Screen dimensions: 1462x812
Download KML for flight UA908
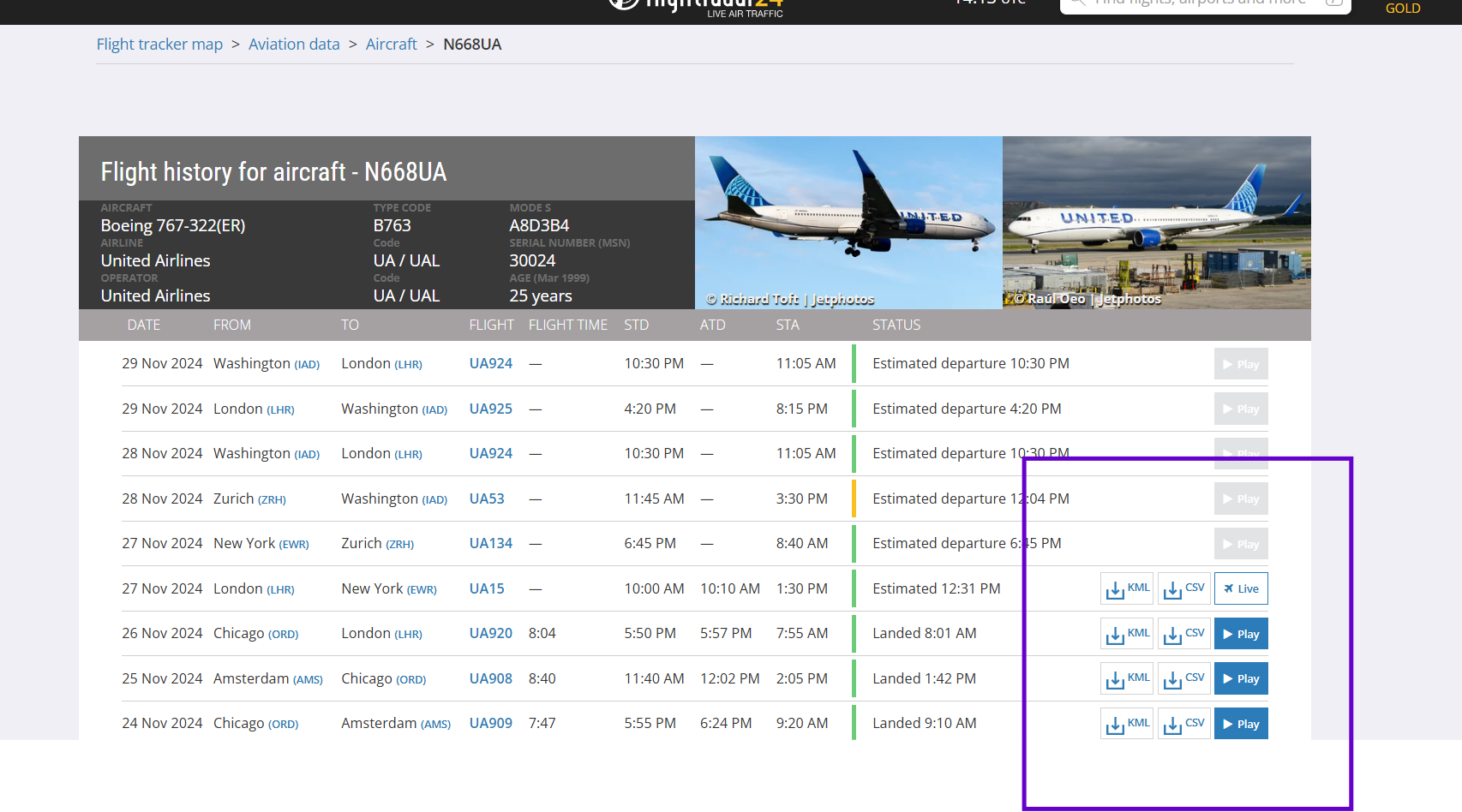pyautogui.click(x=1126, y=678)
